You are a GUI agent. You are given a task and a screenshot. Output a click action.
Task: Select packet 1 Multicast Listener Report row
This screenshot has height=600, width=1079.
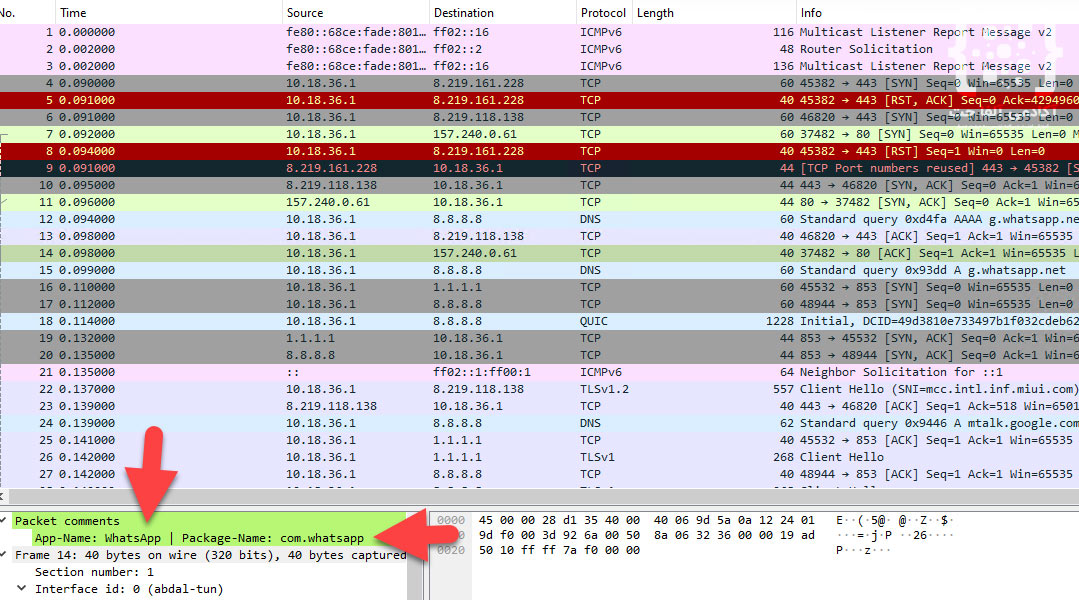point(540,32)
